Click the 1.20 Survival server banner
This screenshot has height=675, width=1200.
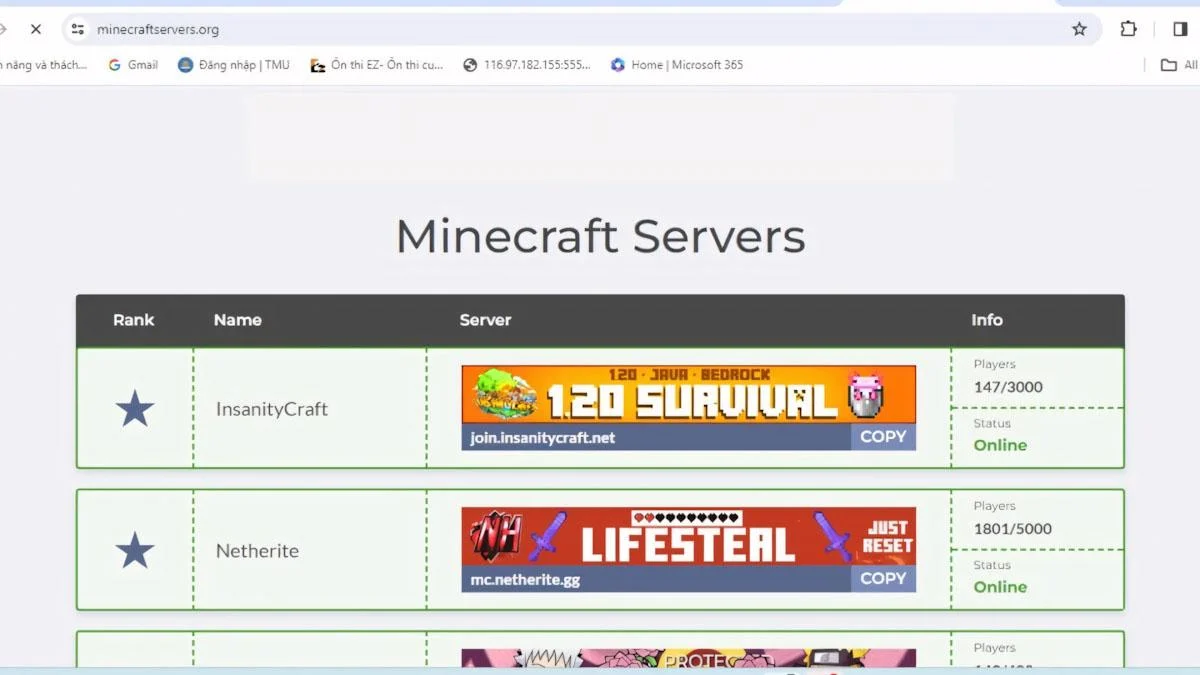tap(688, 394)
